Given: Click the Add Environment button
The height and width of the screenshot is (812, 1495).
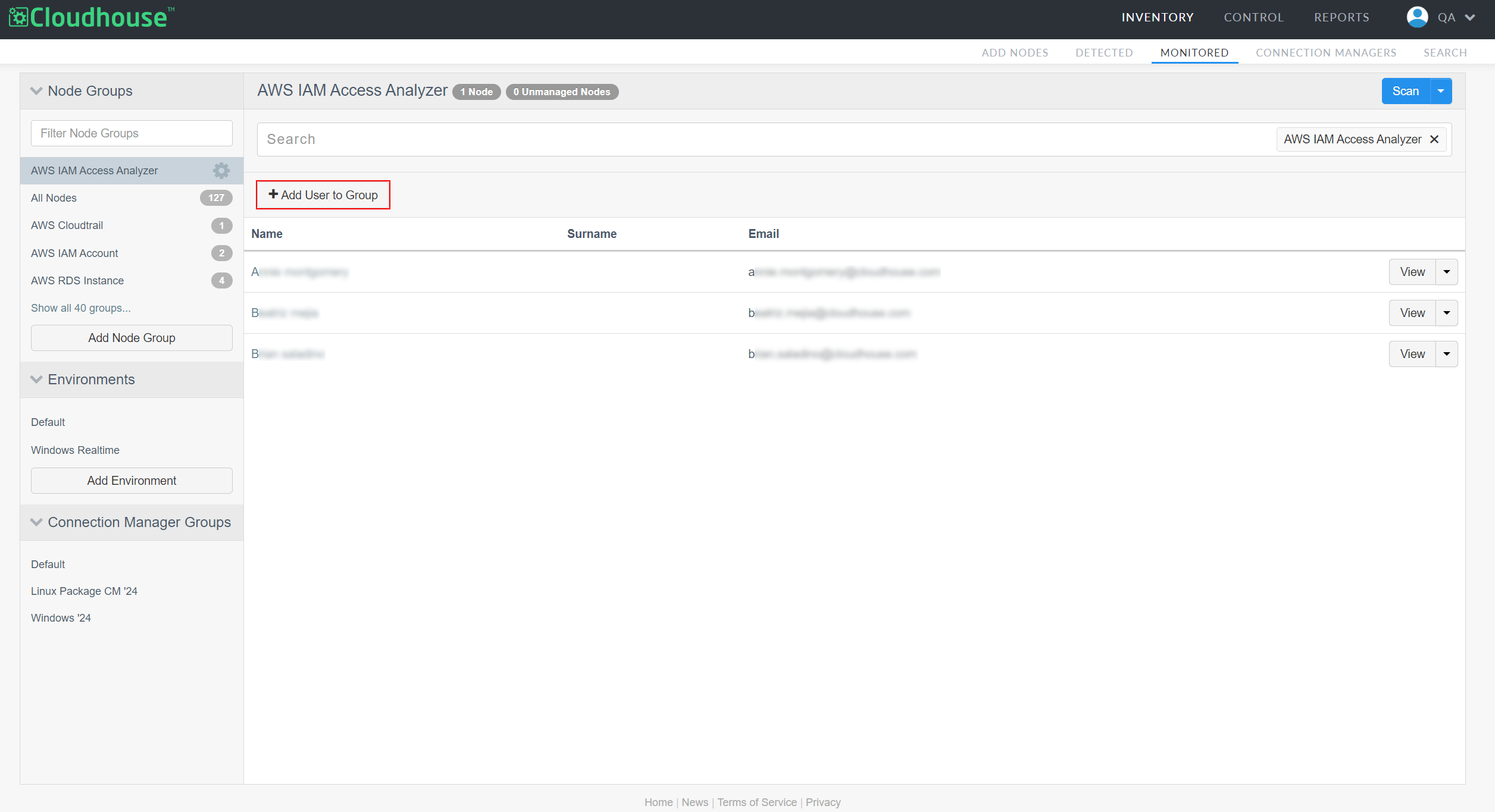Looking at the screenshot, I should (132, 481).
